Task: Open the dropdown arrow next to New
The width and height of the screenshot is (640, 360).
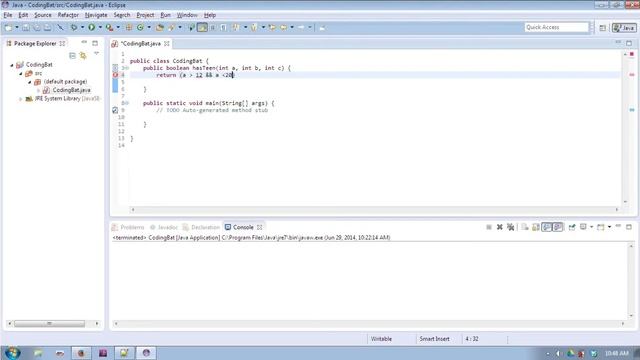Action: tap(17, 27)
